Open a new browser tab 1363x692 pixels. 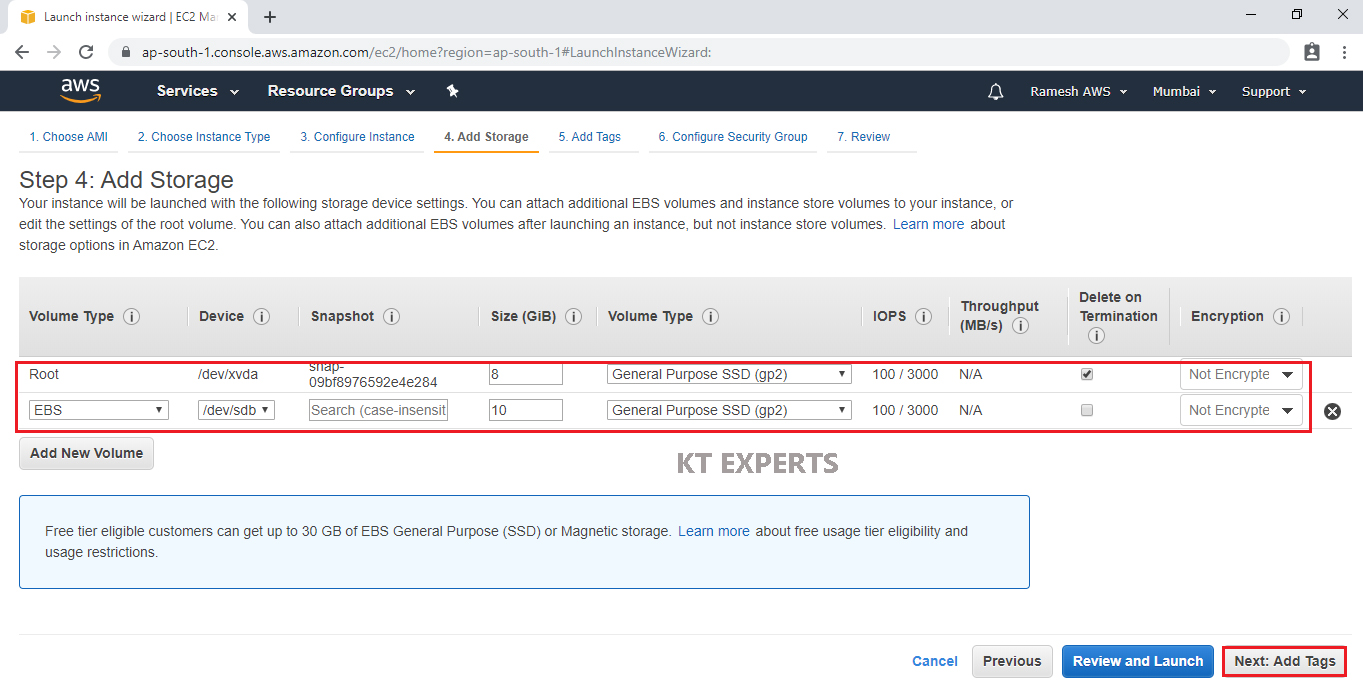(x=270, y=17)
